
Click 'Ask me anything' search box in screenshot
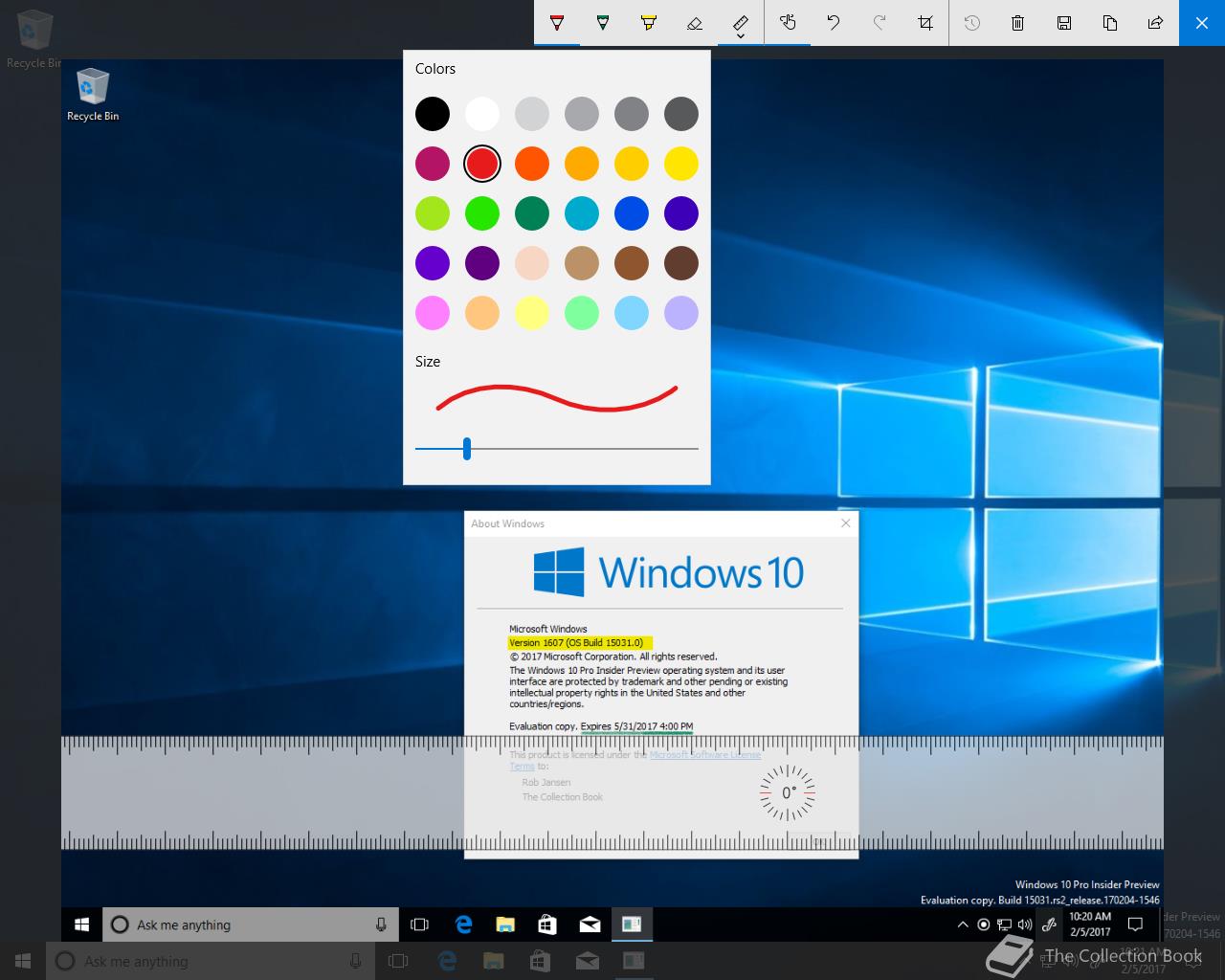coord(251,924)
